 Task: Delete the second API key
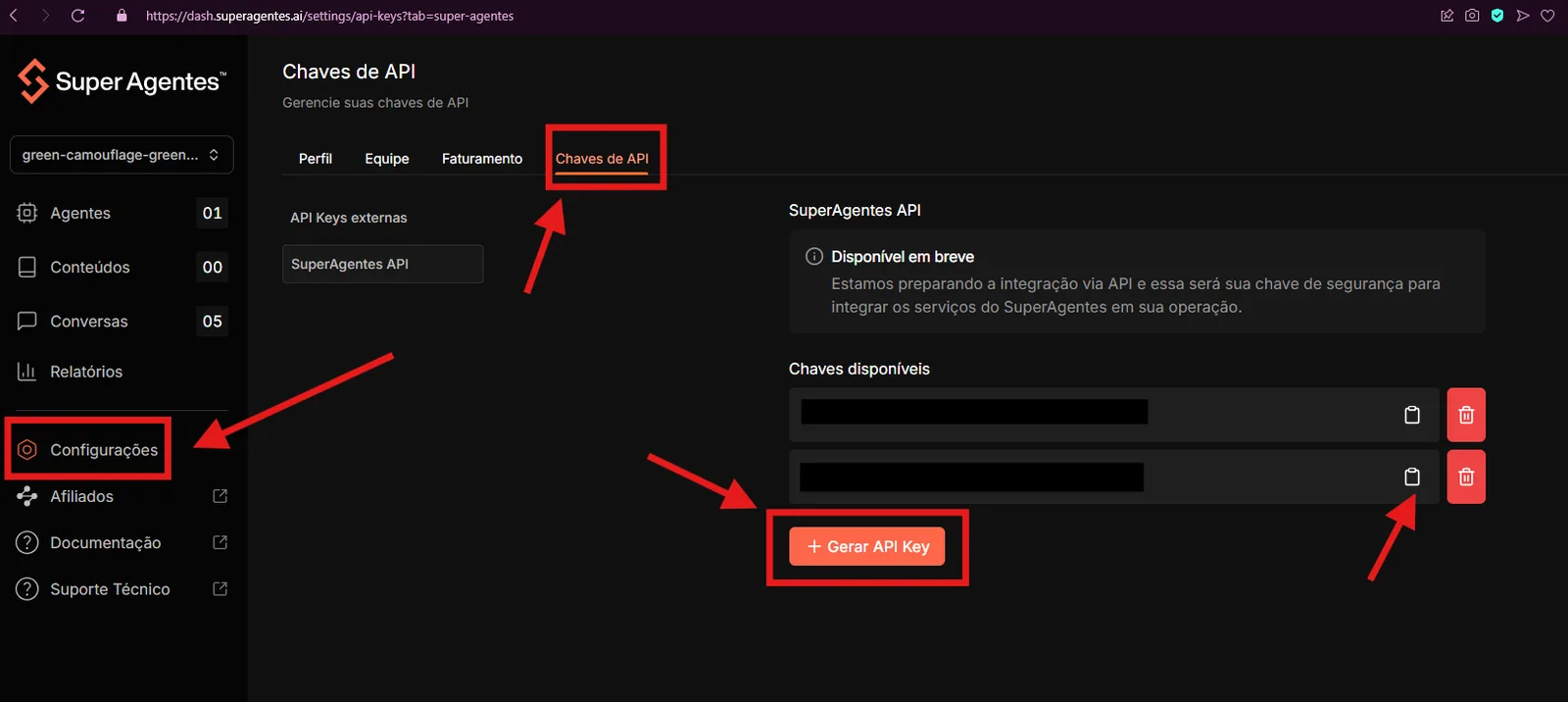click(x=1466, y=476)
